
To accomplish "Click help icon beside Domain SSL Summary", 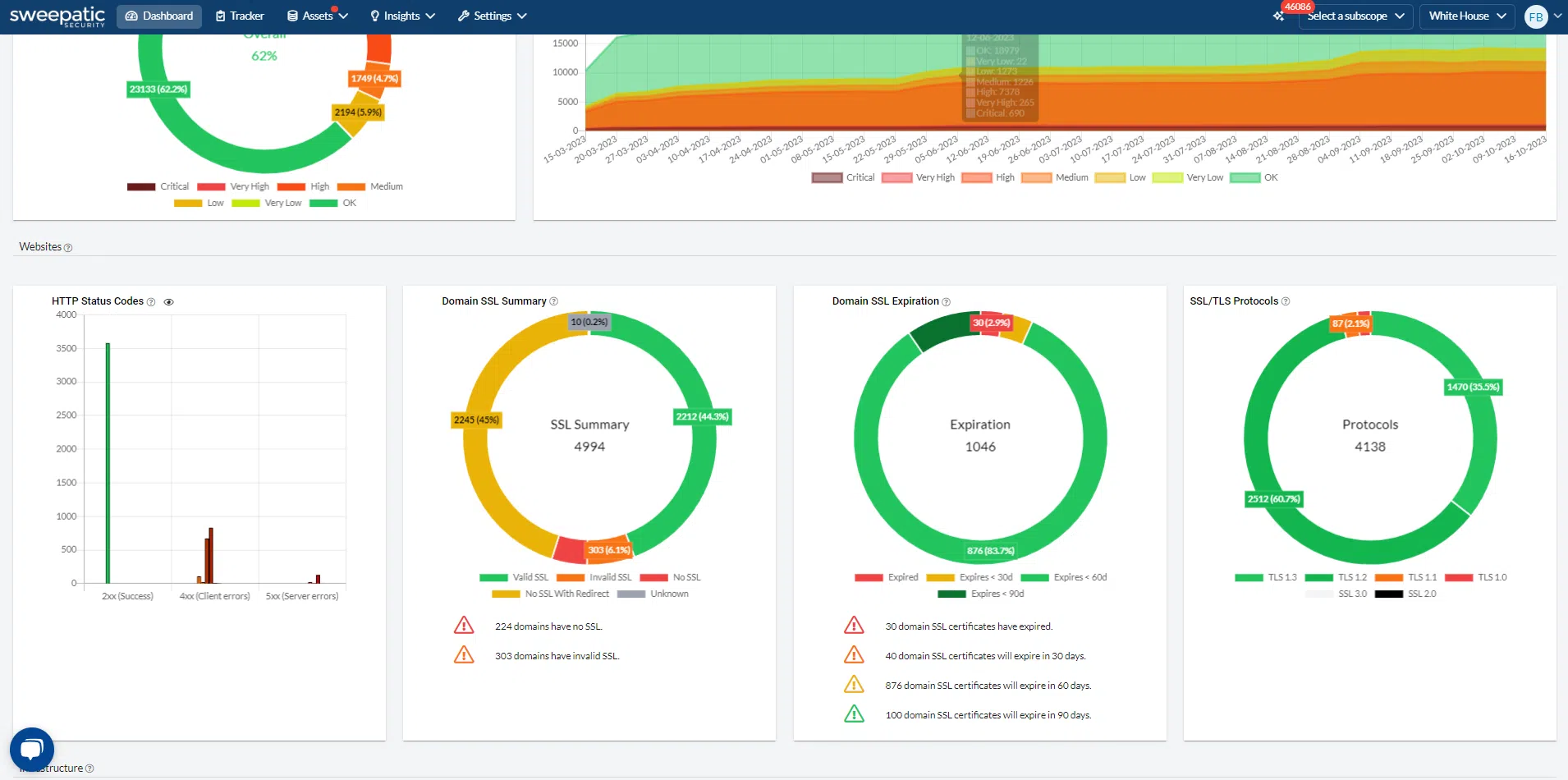I will point(554,302).
